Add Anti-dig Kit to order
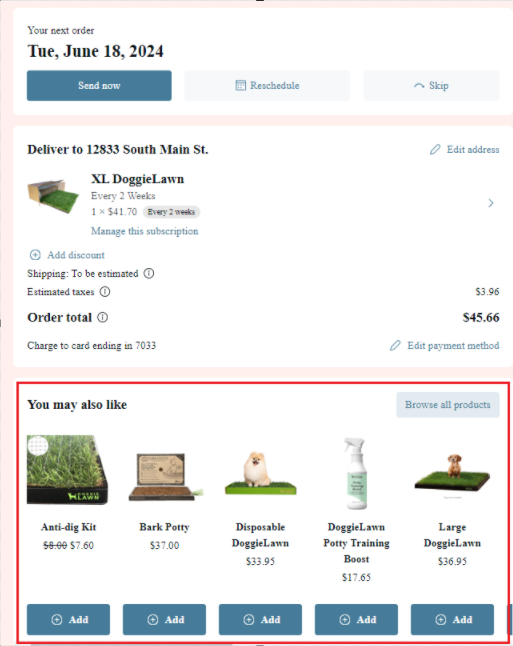The height and width of the screenshot is (646, 513). (x=68, y=620)
